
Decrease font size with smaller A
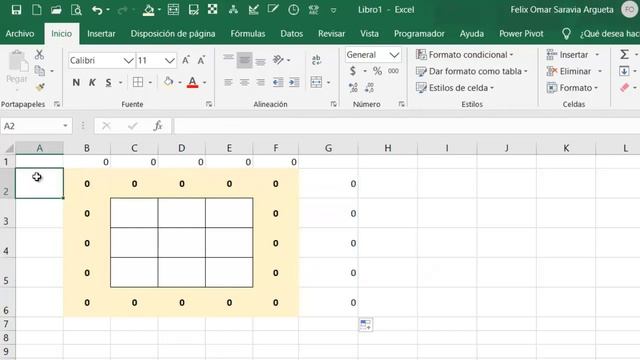pyautogui.click(x=201, y=60)
